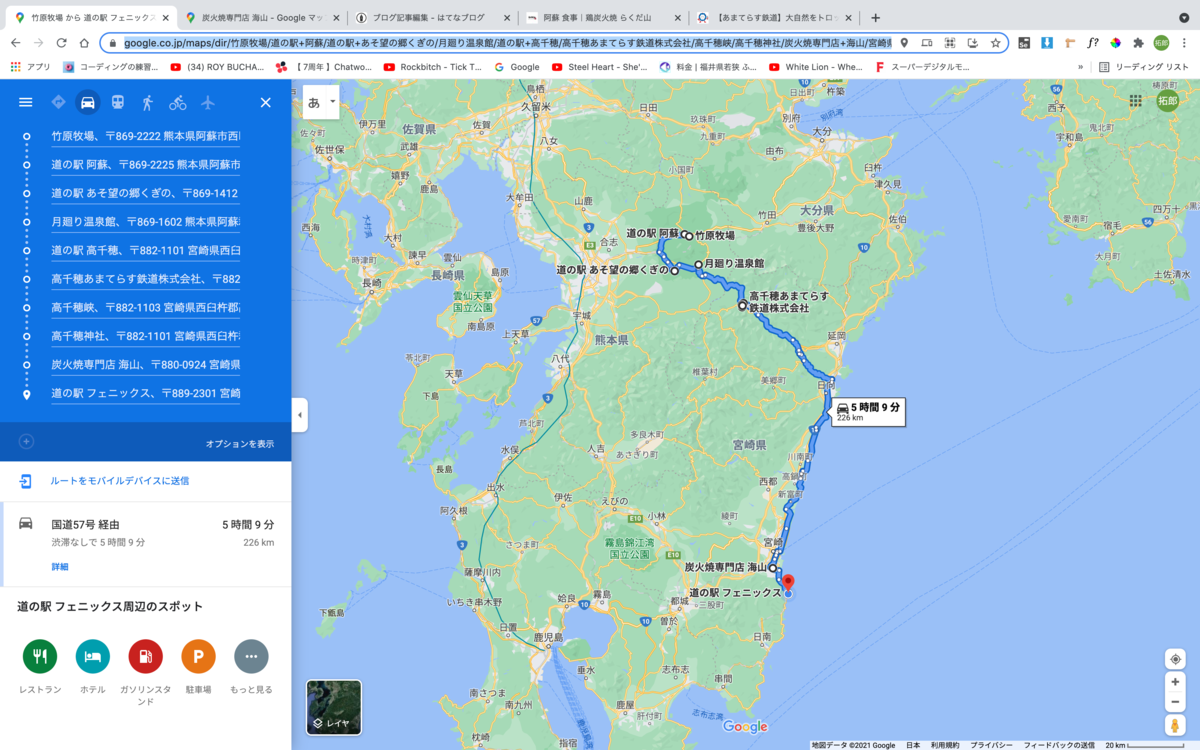Center map on your location button
Image resolution: width=1200 pixels, height=750 pixels.
pyautogui.click(x=1175, y=658)
